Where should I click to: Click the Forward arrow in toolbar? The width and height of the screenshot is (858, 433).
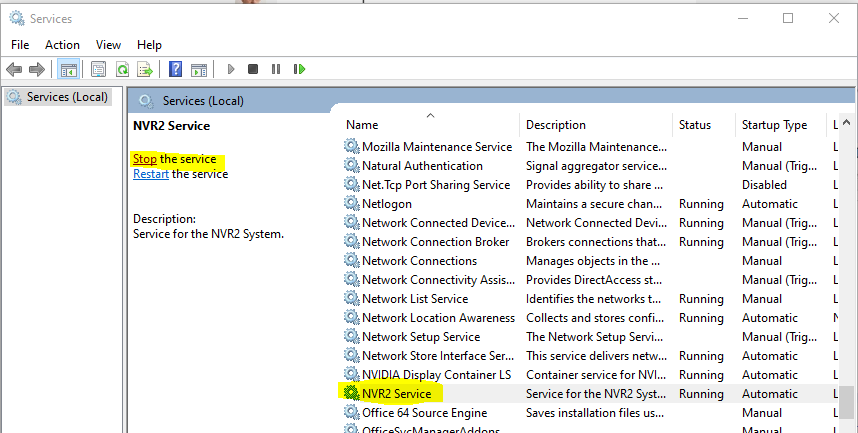[x=37, y=69]
